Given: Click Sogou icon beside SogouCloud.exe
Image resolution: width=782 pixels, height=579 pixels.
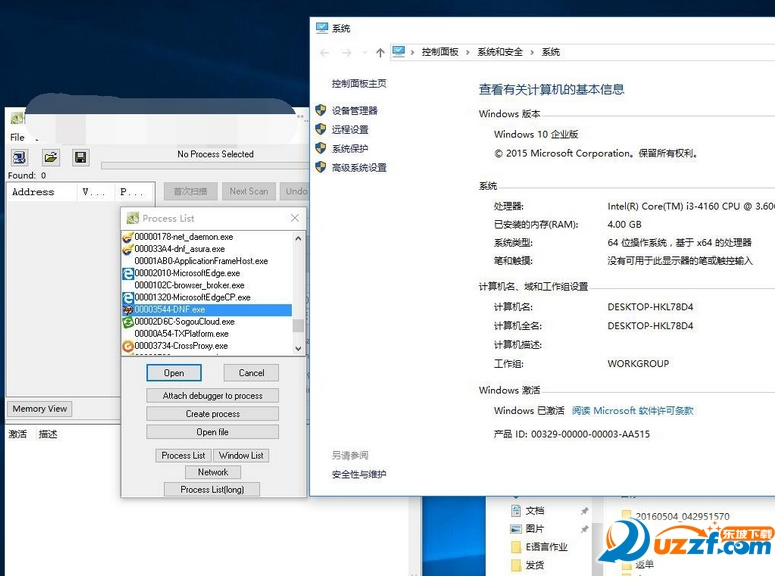Looking at the screenshot, I should 128,322.
